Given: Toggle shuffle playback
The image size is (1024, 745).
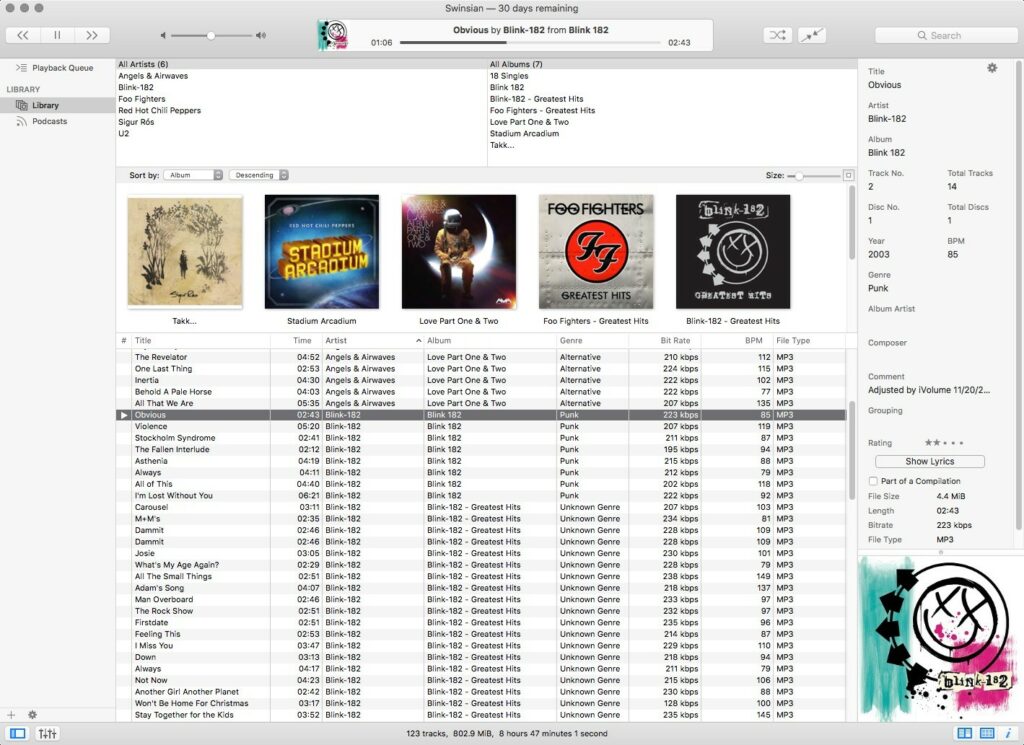Looking at the screenshot, I should (777, 35).
